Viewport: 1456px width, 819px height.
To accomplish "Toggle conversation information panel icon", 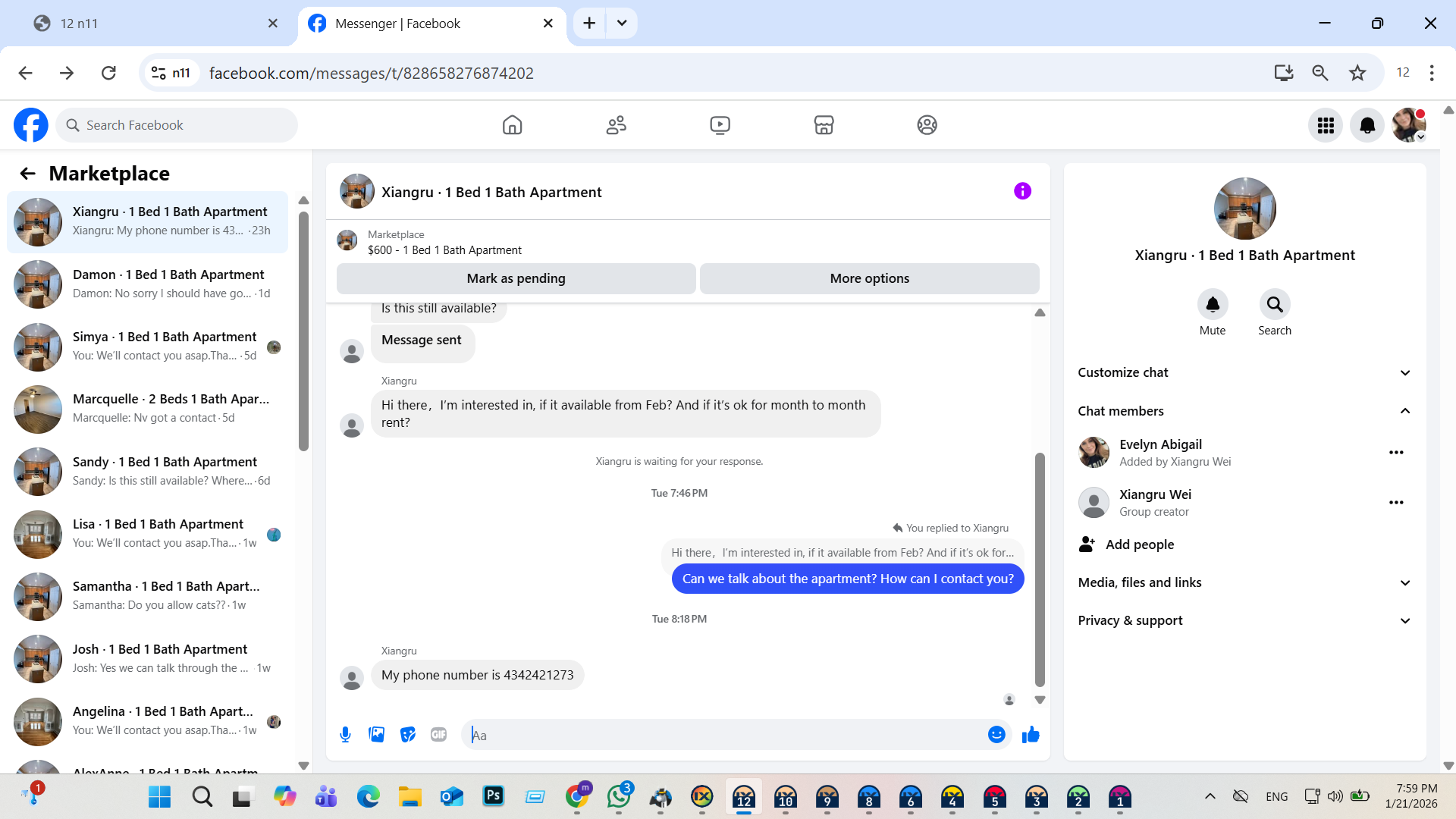I will (1022, 191).
